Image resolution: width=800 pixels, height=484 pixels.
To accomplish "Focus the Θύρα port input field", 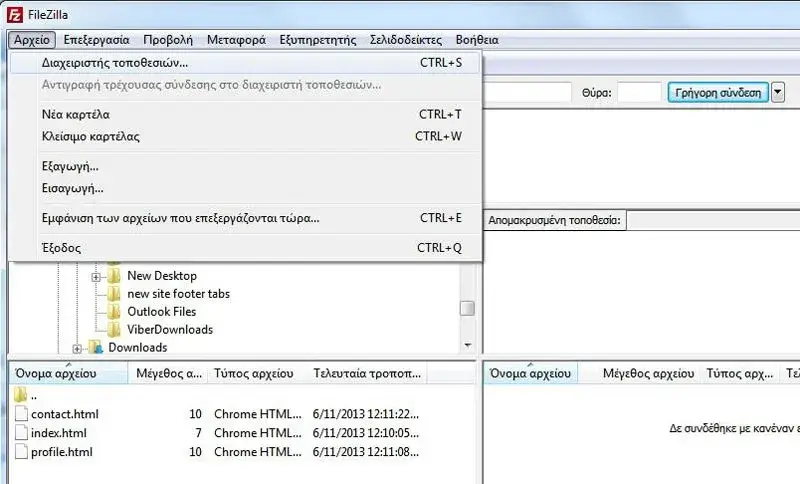I will pos(639,93).
